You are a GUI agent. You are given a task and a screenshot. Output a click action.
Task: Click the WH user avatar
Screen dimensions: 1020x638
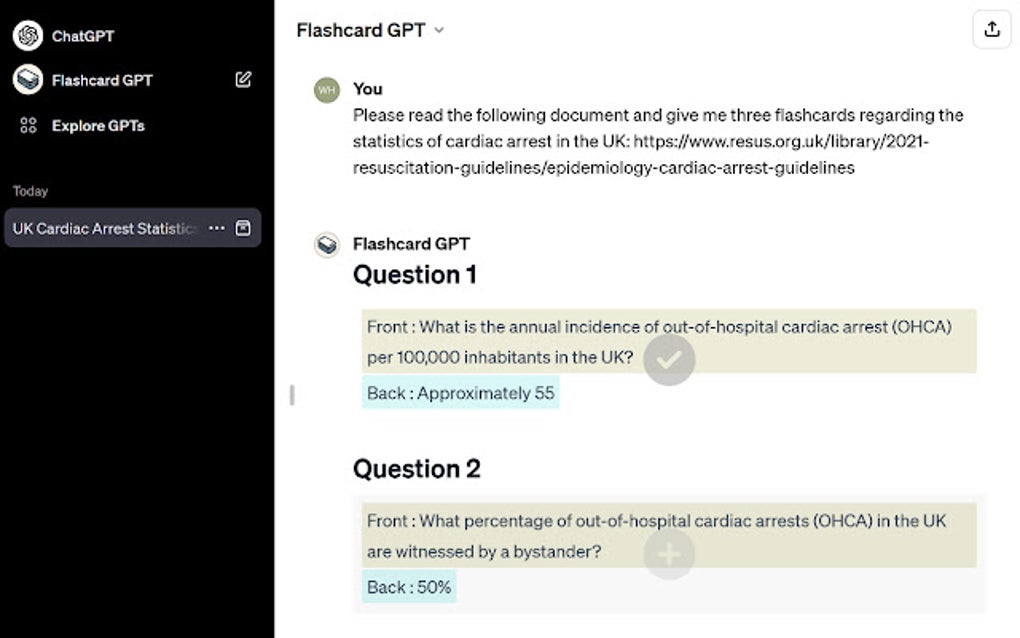[327, 90]
